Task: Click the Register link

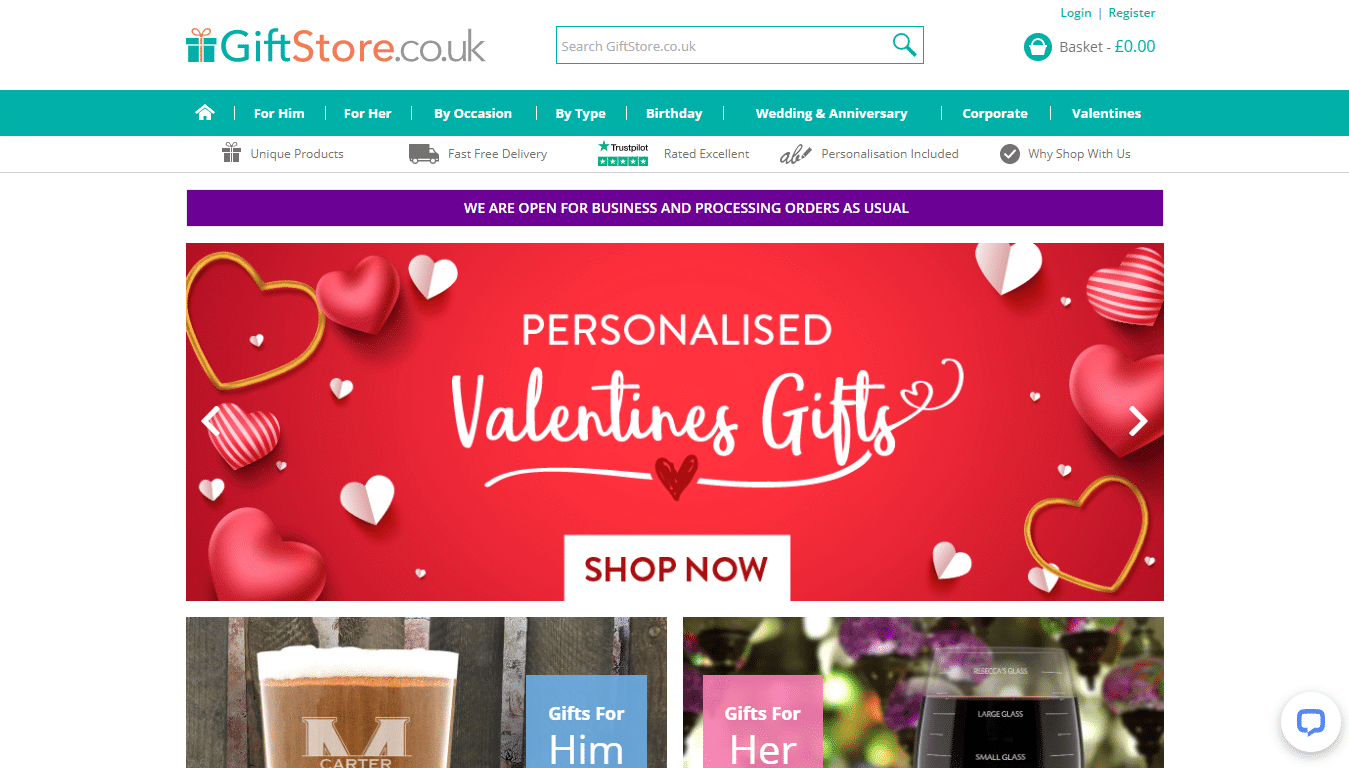Action: tap(1132, 13)
